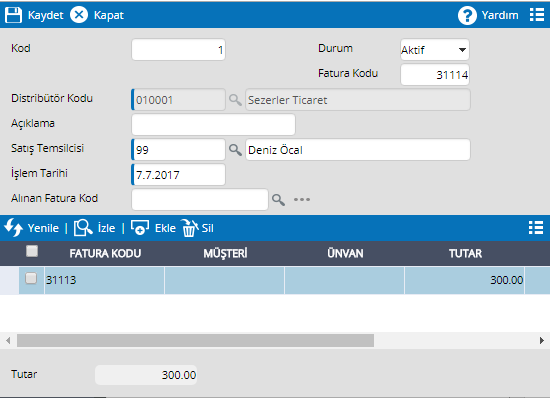This screenshot has height=398, width=550.
Task: Click the Satış Temsilcisi code field 99
Action: tap(178, 150)
